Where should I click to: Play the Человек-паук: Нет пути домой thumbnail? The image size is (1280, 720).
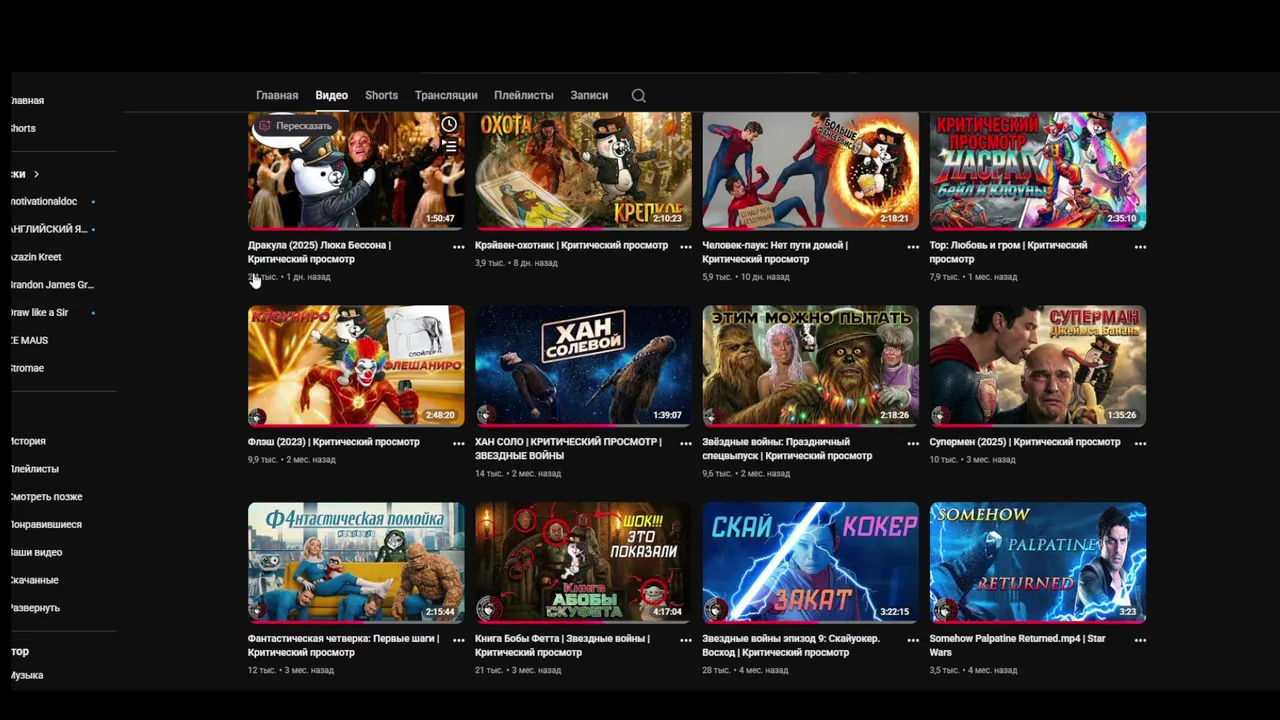tap(810, 171)
